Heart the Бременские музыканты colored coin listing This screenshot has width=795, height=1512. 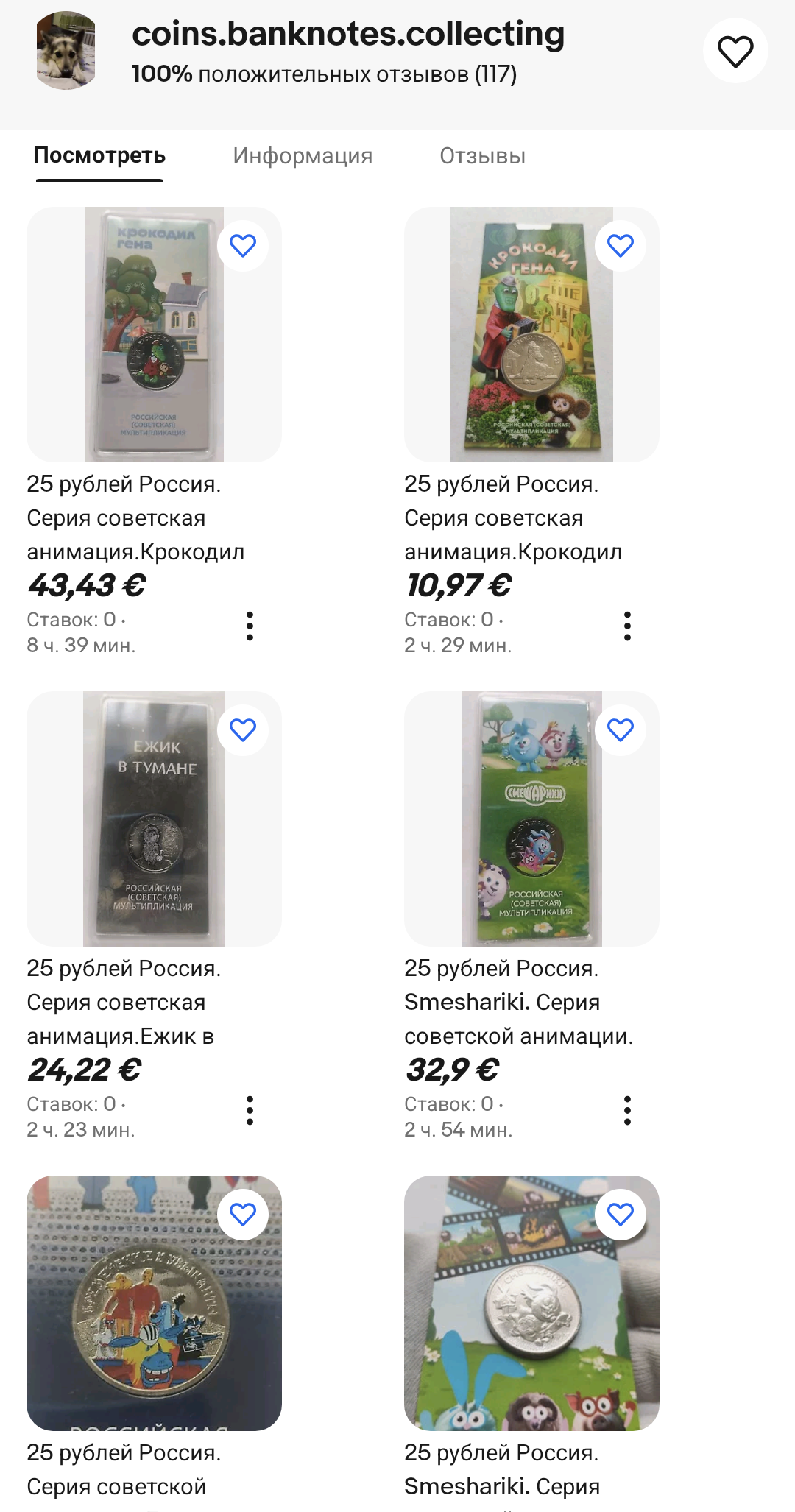[x=243, y=1215]
